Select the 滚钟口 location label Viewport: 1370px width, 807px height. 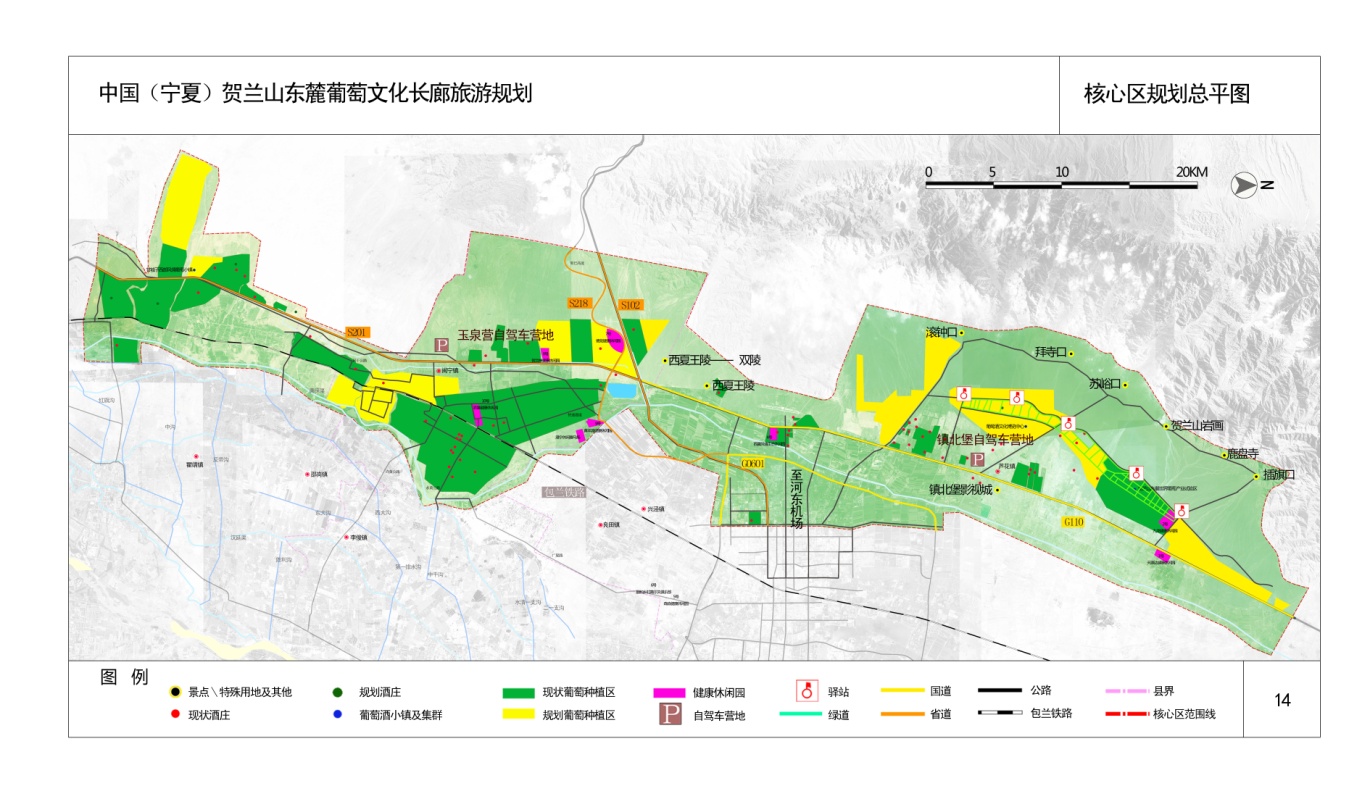(941, 332)
